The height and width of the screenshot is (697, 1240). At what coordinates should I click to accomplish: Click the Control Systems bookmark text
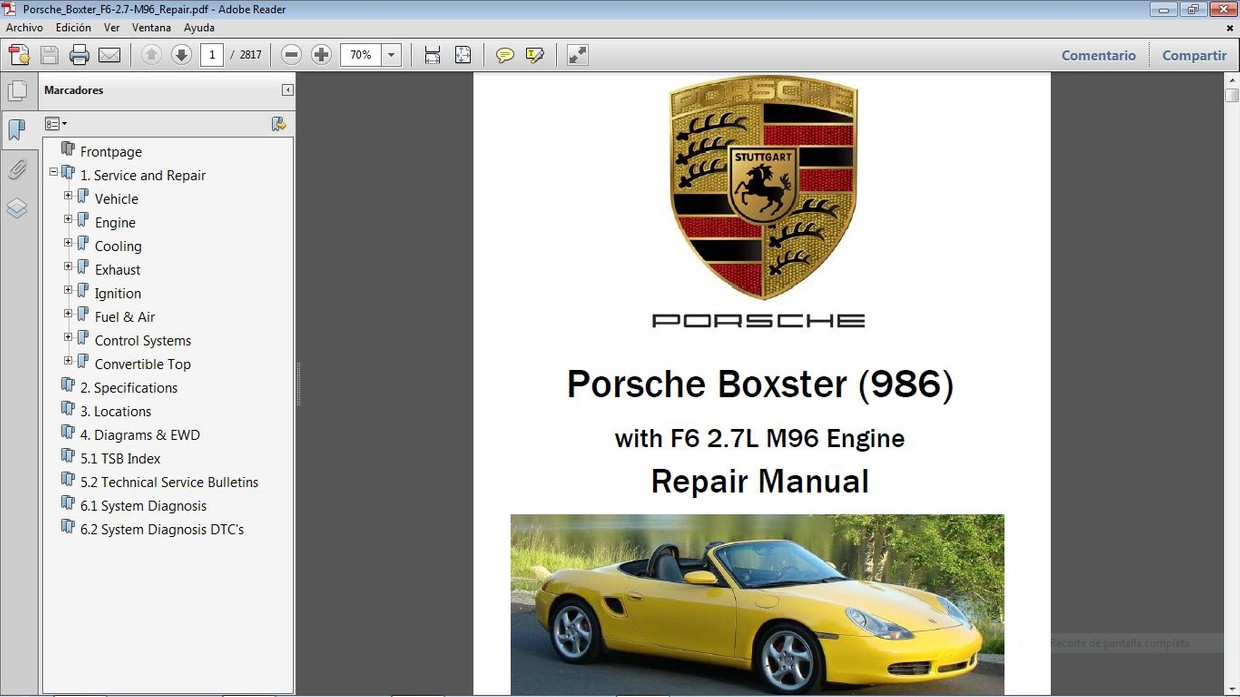tap(143, 341)
